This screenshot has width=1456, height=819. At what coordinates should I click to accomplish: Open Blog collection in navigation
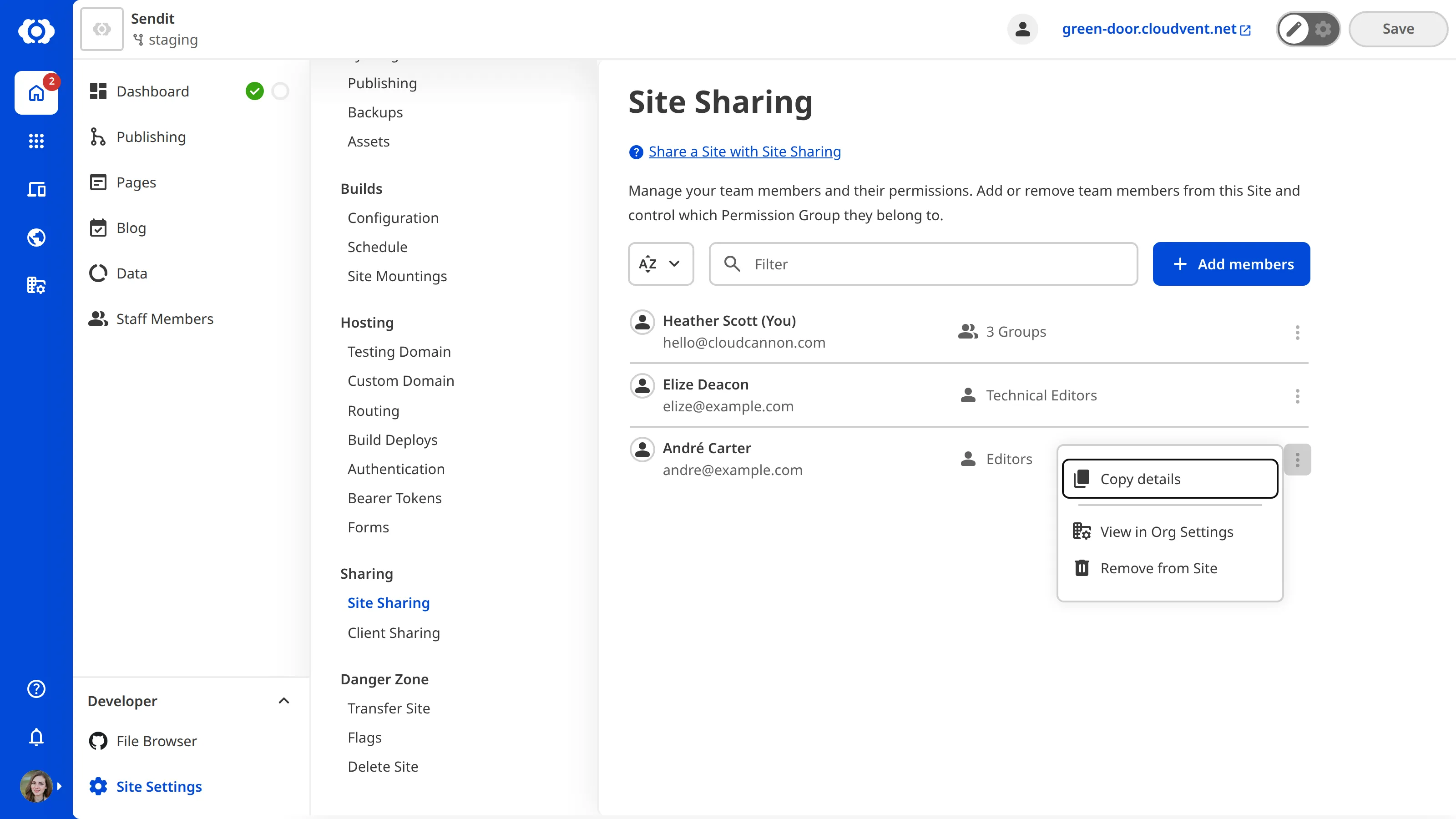(131, 228)
